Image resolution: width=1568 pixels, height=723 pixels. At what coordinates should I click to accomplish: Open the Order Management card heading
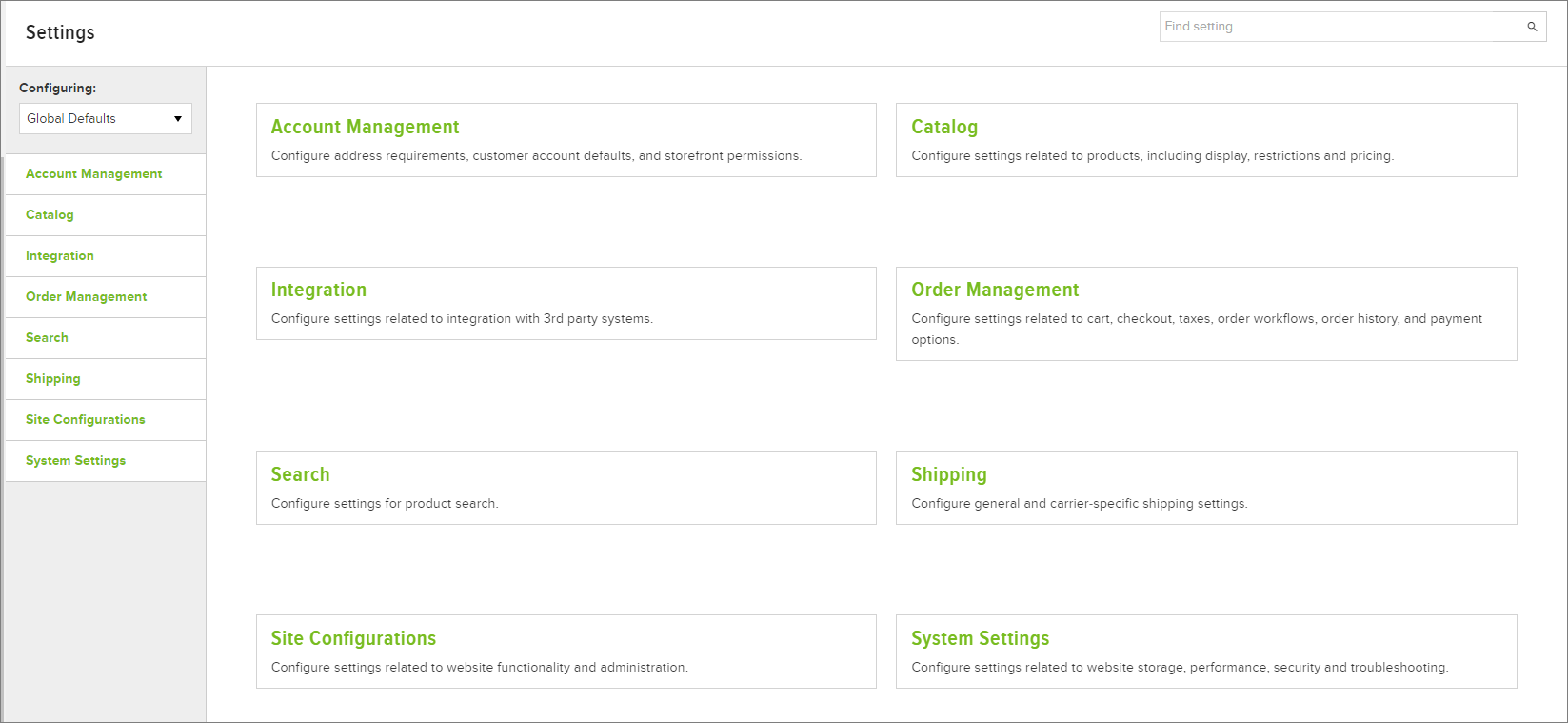click(995, 290)
